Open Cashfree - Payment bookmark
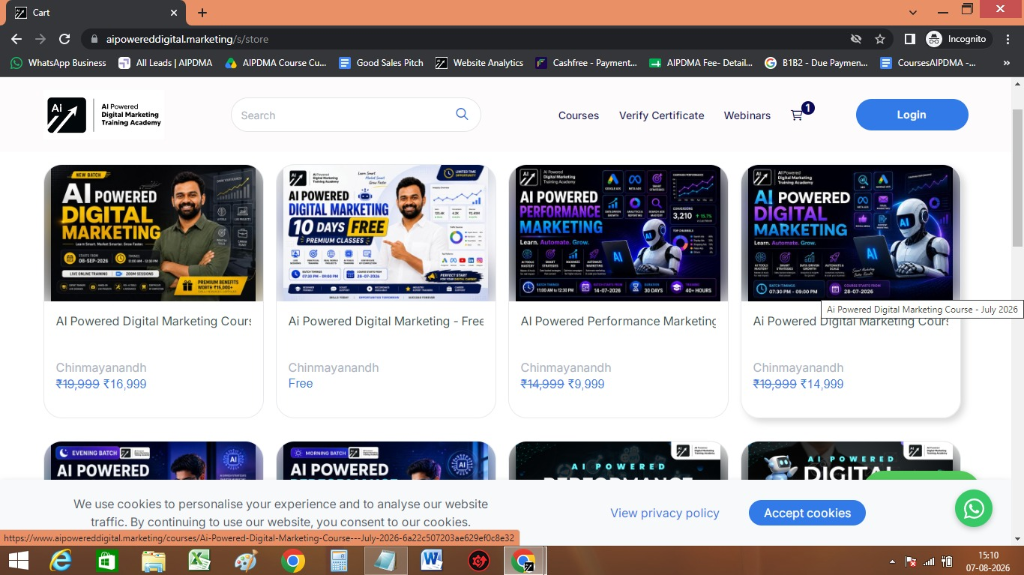This screenshot has width=1024, height=575. coord(586,63)
